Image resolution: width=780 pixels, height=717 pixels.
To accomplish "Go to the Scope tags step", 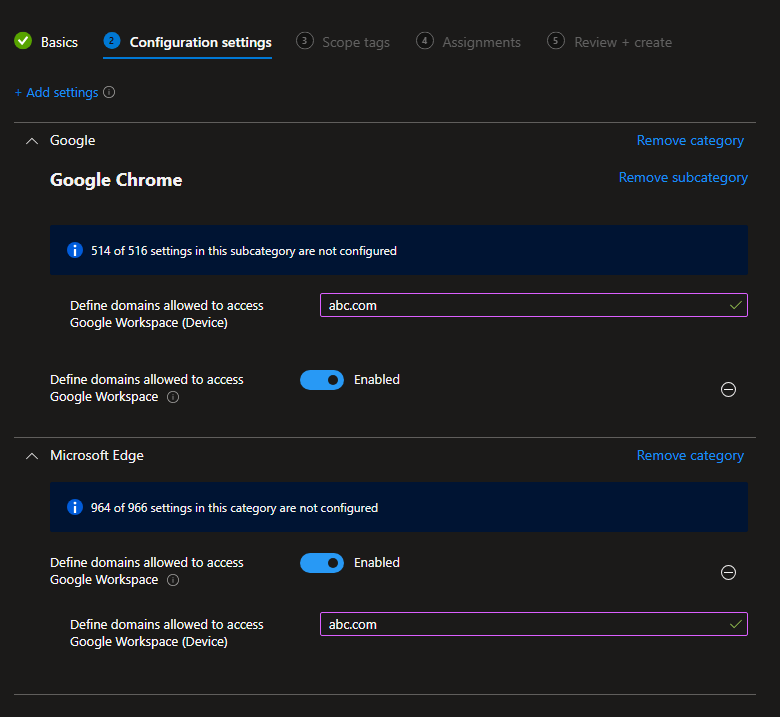I will tap(343, 42).
